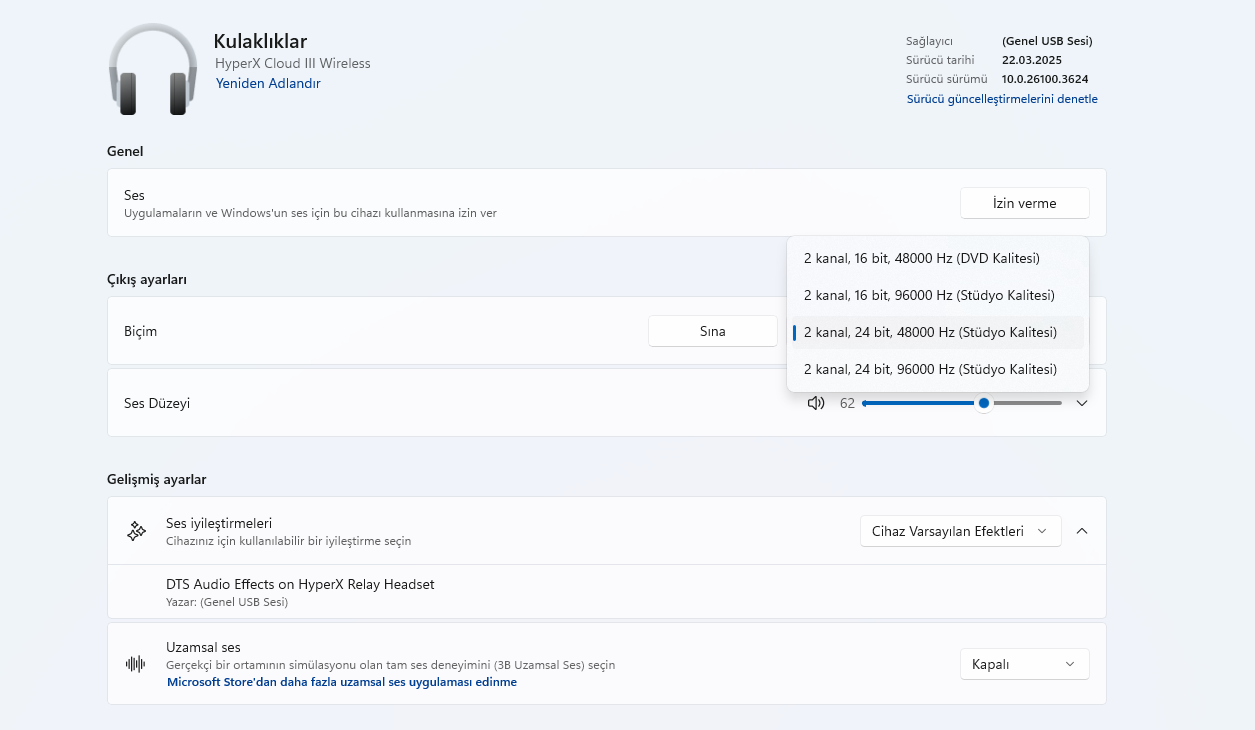Select 2 kanal, 16 bit, 48000 Hz format
The height and width of the screenshot is (730, 1255).
[937, 258]
